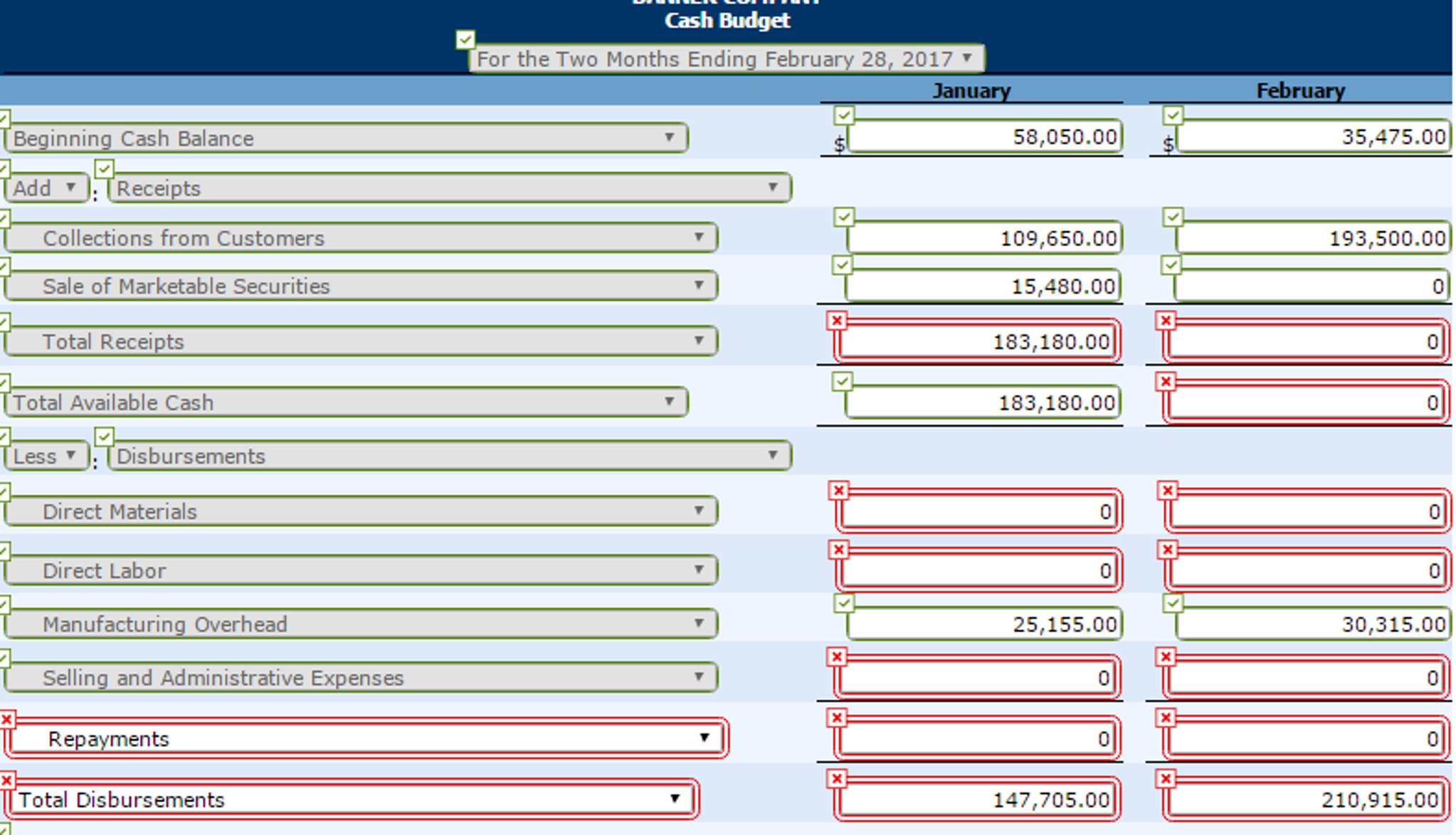Click green checkmark above January Manufacturing Overhead value
This screenshot has width=1456, height=835.
coord(843,603)
